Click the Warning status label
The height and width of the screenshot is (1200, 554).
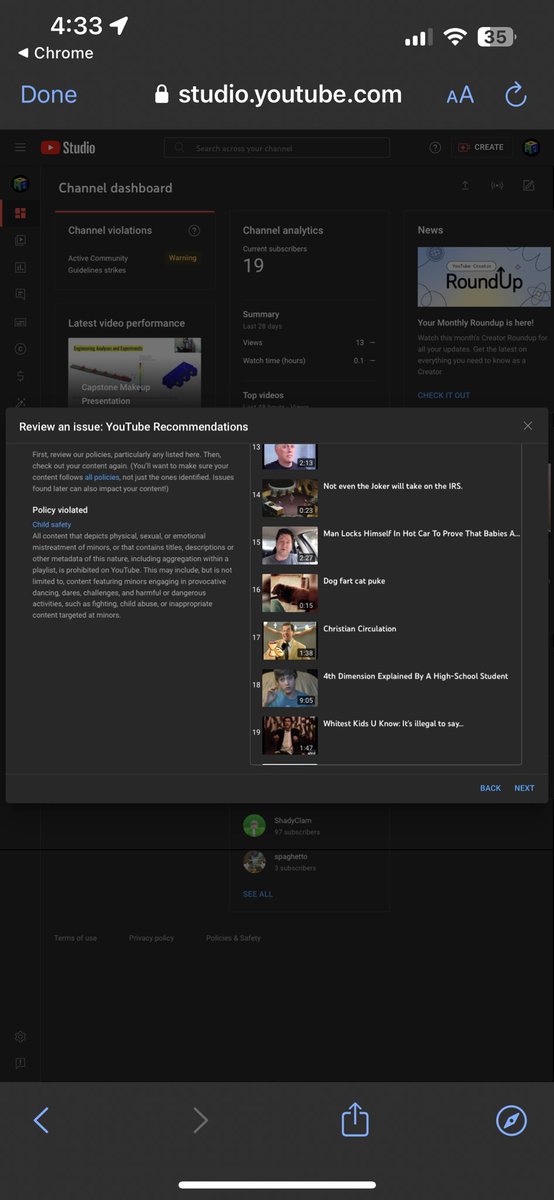[183, 258]
